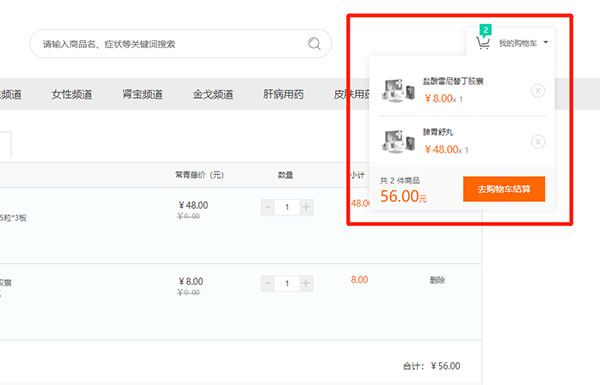Click the 去购物车结算 checkout button
600x385 pixels.
tap(504, 189)
